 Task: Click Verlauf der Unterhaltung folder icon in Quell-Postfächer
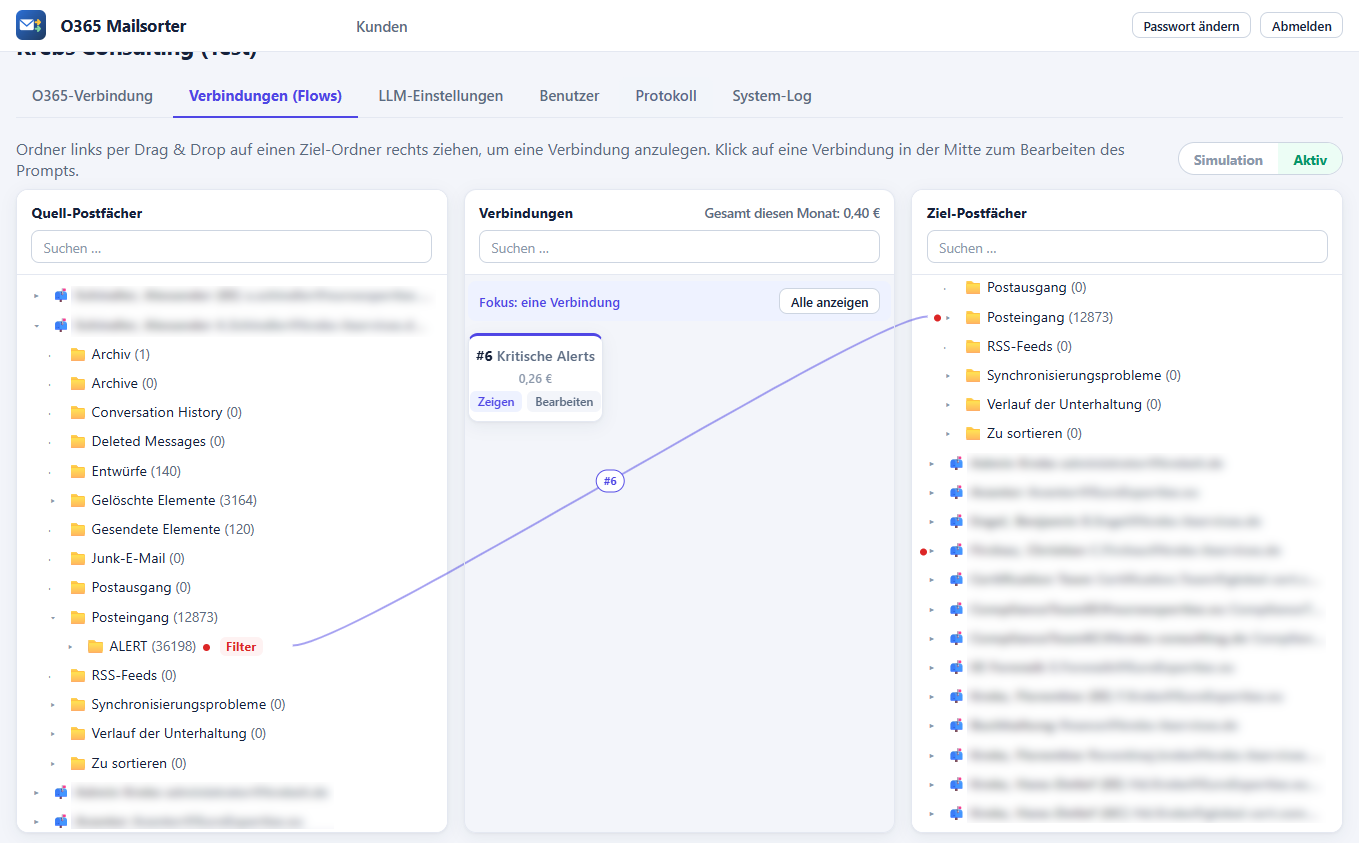(78, 733)
